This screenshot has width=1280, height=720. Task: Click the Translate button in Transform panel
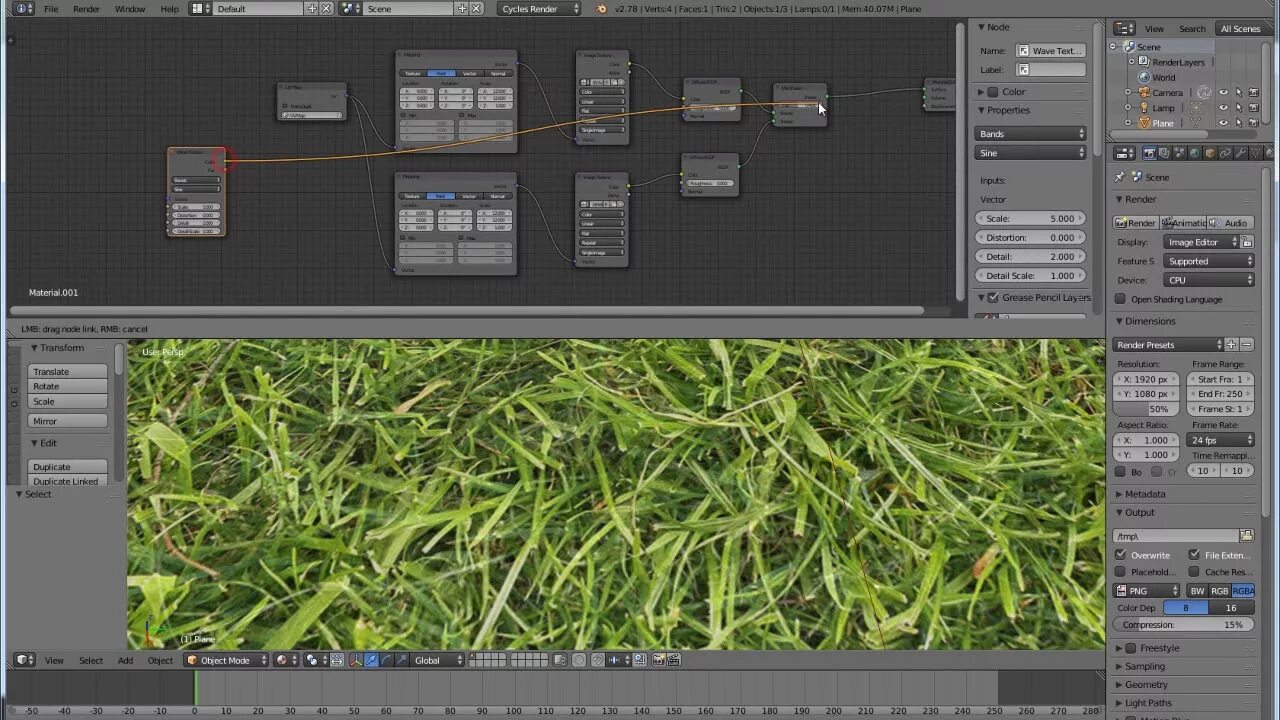(68, 371)
